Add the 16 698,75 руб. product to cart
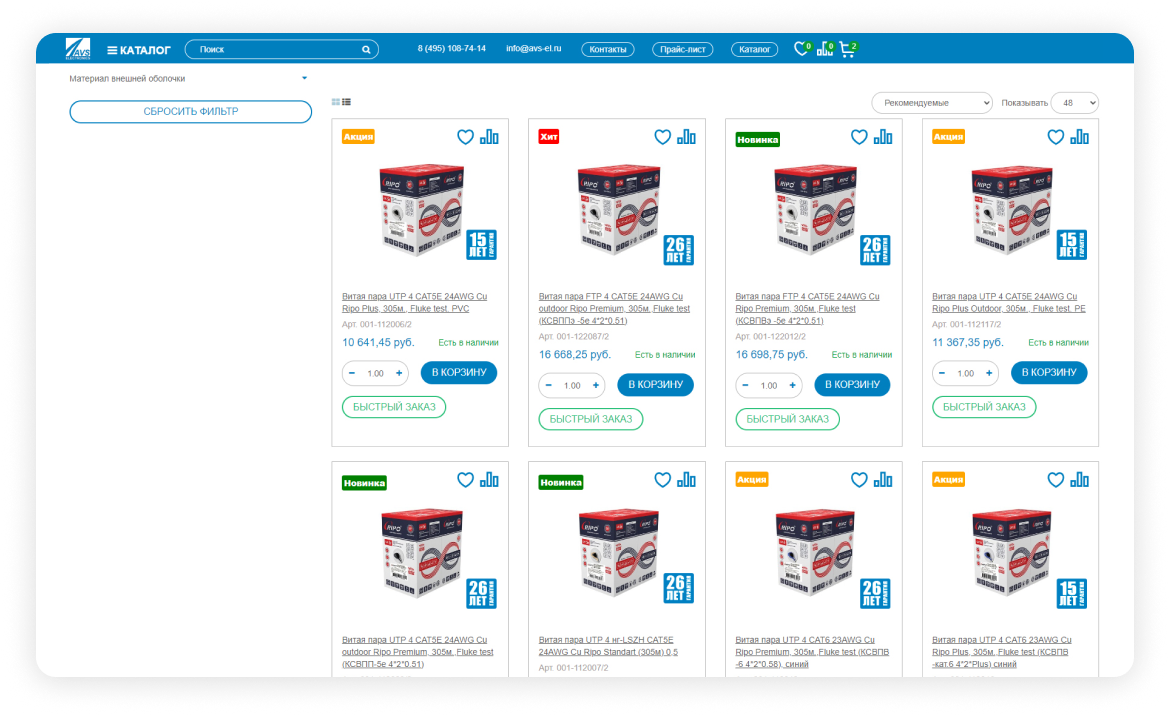Viewport: 1170px width, 716px height. click(x=852, y=385)
